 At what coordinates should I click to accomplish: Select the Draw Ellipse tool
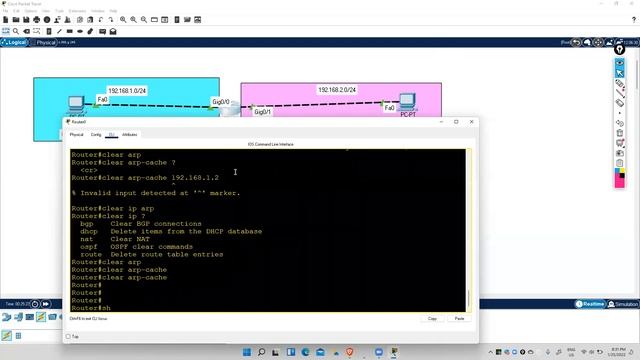80,31
